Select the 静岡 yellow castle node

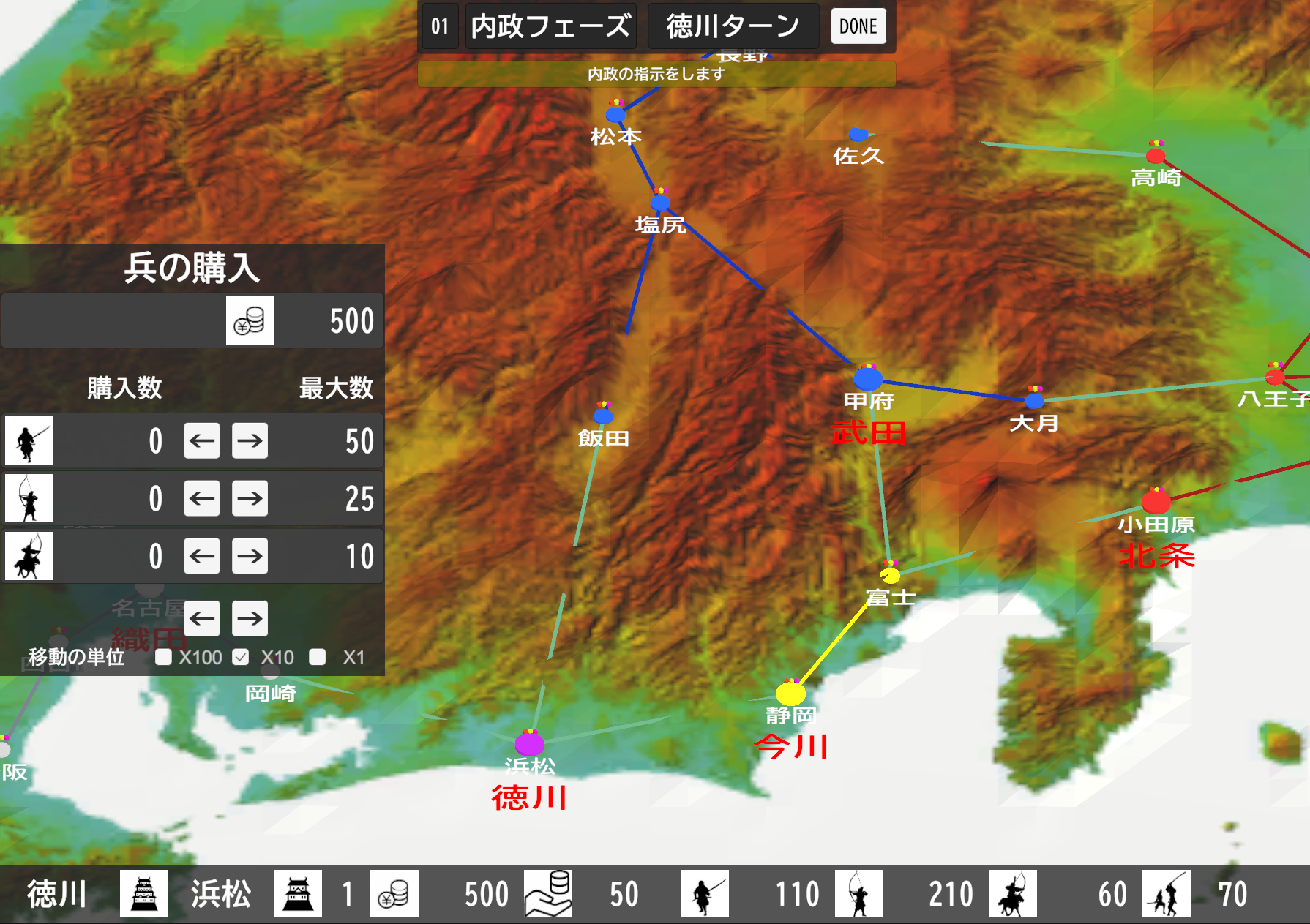790,692
